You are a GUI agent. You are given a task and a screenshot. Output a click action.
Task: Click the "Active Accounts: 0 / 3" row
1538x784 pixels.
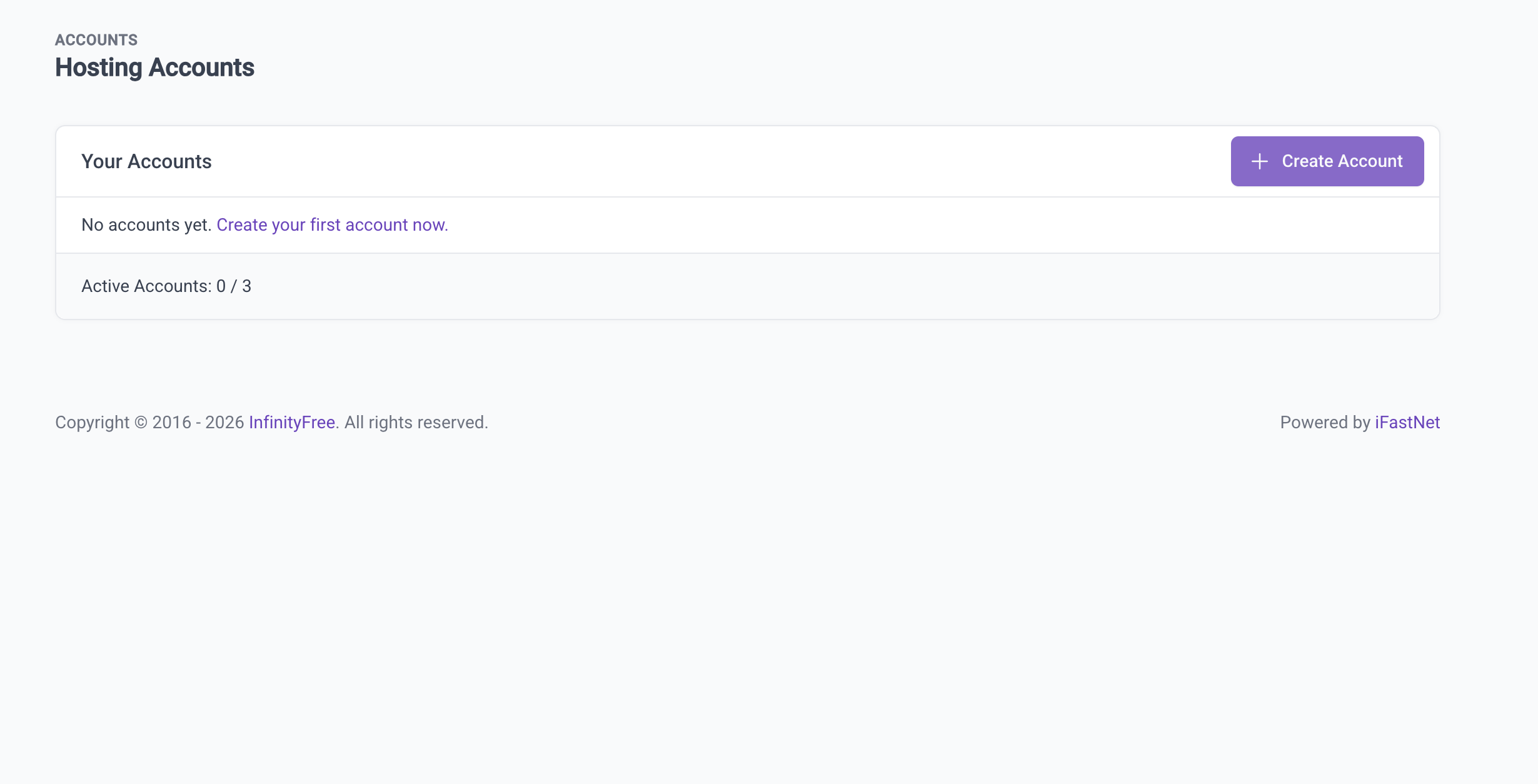(x=166, y=286)
